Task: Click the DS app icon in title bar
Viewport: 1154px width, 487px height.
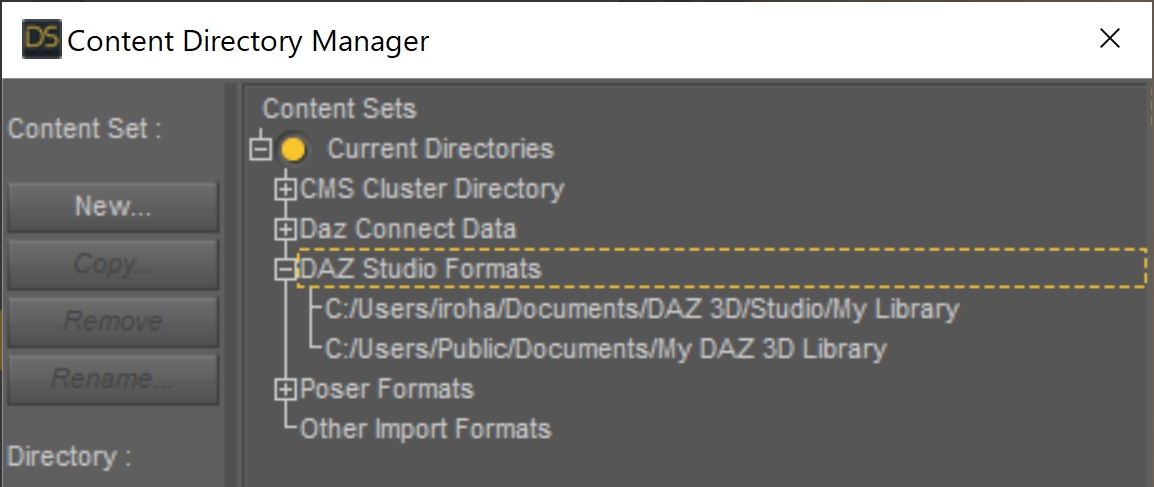Action: [x=42, y=39]
